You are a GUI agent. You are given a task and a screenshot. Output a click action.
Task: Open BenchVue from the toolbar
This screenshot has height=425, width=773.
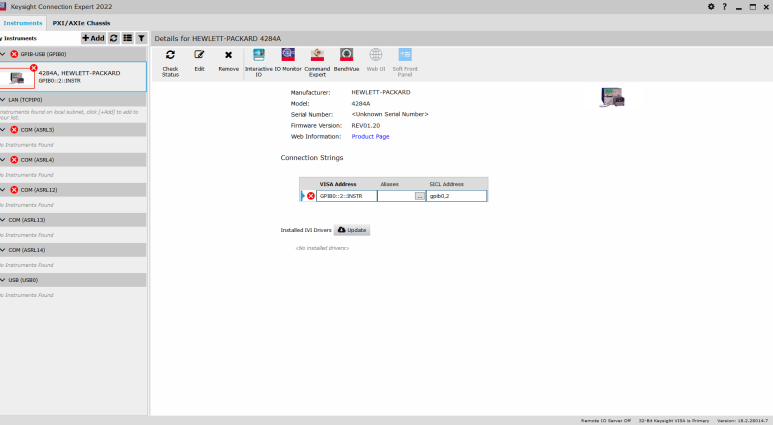[x=346, y=60]
